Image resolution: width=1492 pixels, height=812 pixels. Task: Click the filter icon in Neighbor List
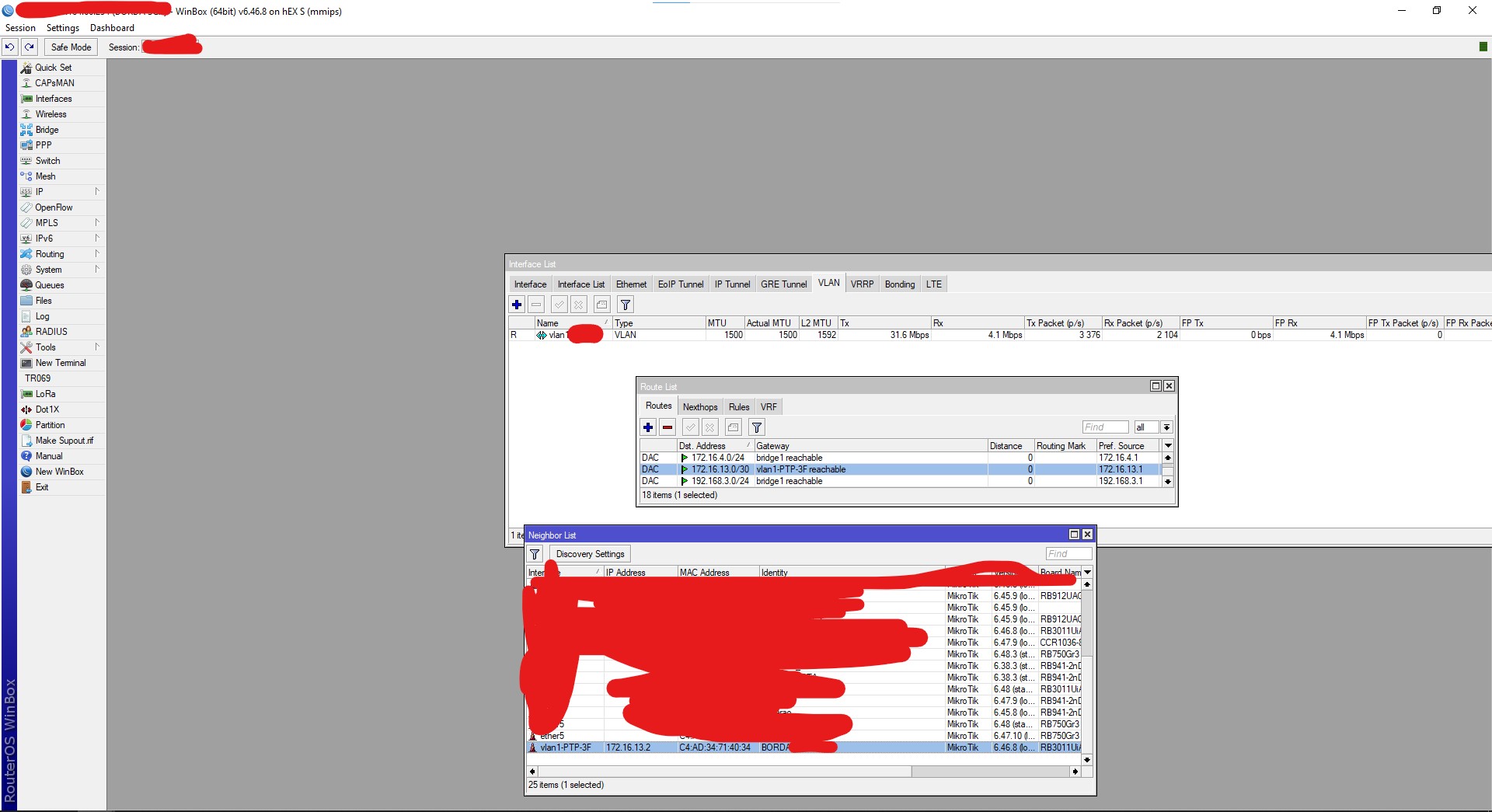tap(535, 554)
